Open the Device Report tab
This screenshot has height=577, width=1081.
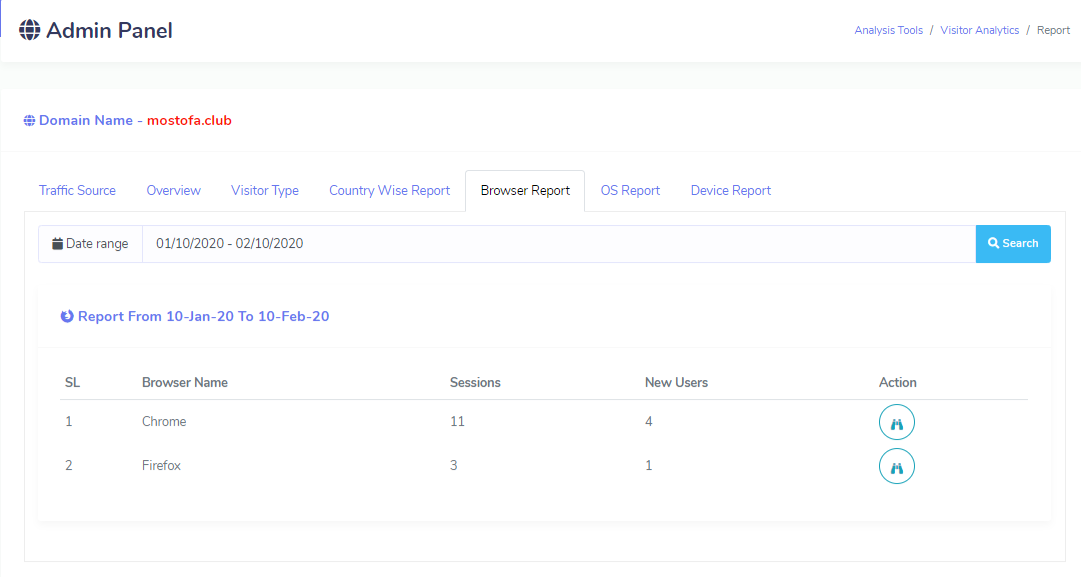click(730, 191)
